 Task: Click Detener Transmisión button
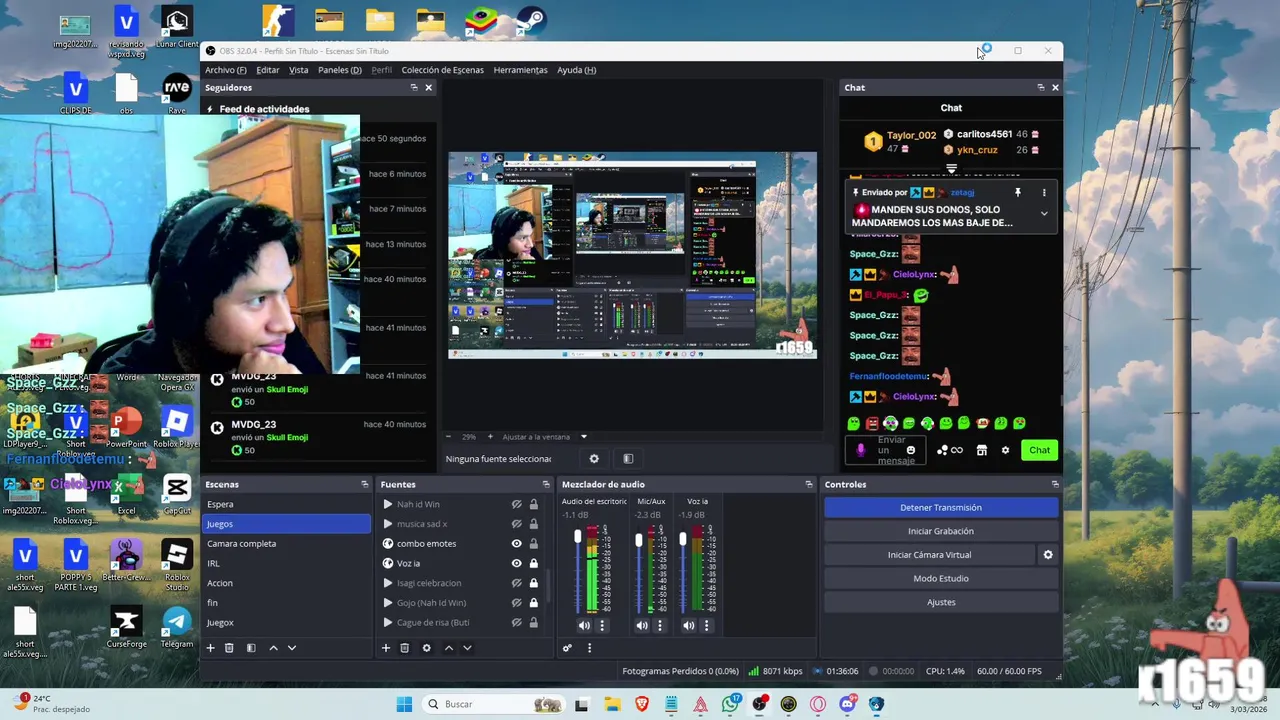[941, 508]
